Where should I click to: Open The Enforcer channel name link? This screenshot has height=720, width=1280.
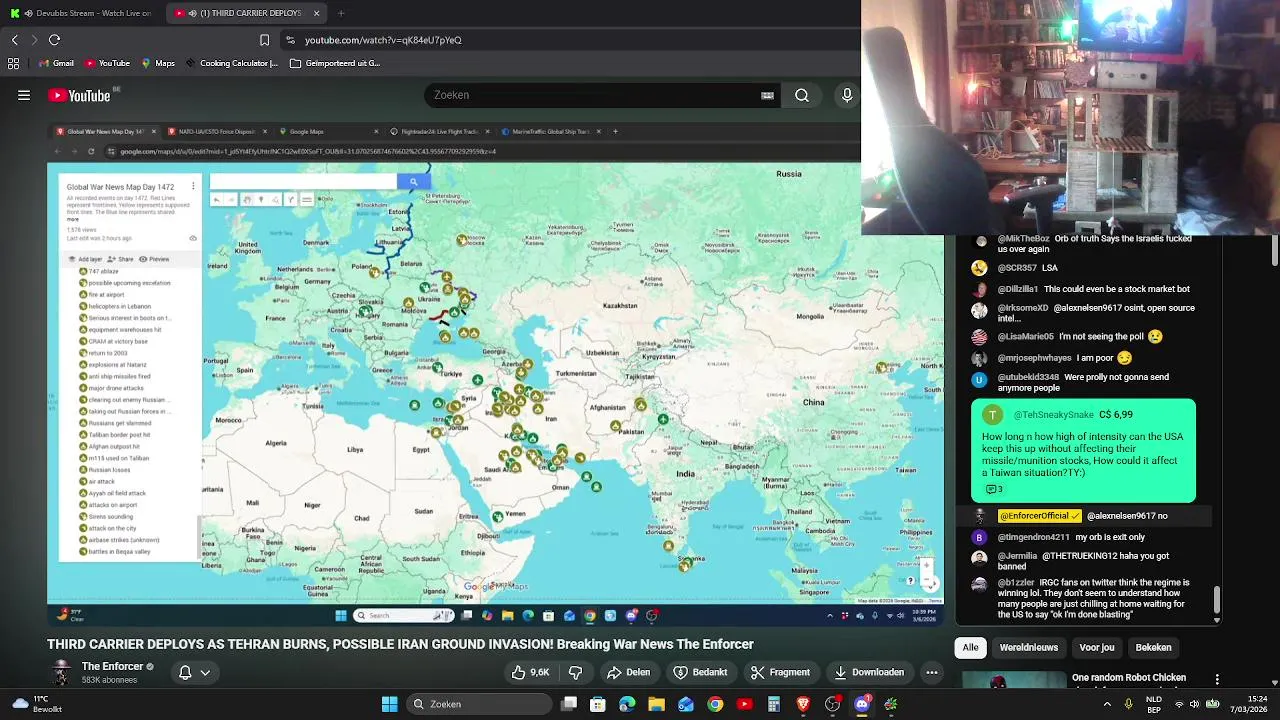(112, 666)
